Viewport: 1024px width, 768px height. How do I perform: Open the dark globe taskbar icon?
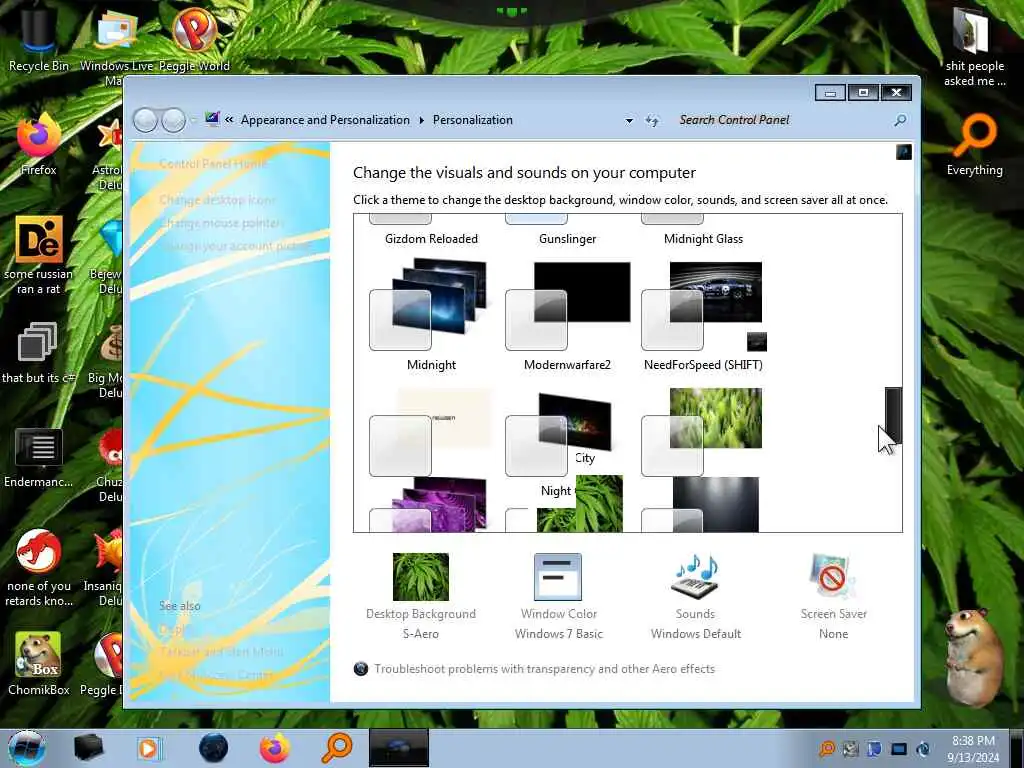click(213, 748)
